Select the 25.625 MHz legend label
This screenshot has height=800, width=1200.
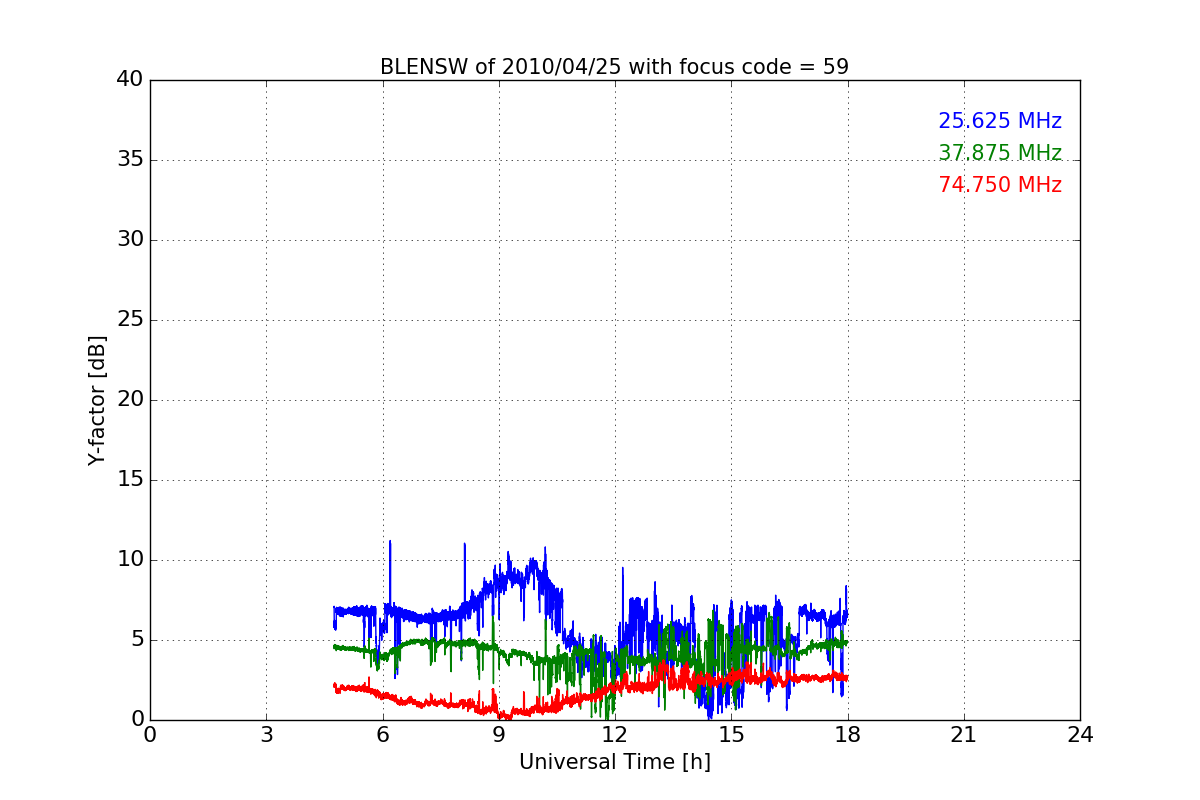tap(1000, 121)
